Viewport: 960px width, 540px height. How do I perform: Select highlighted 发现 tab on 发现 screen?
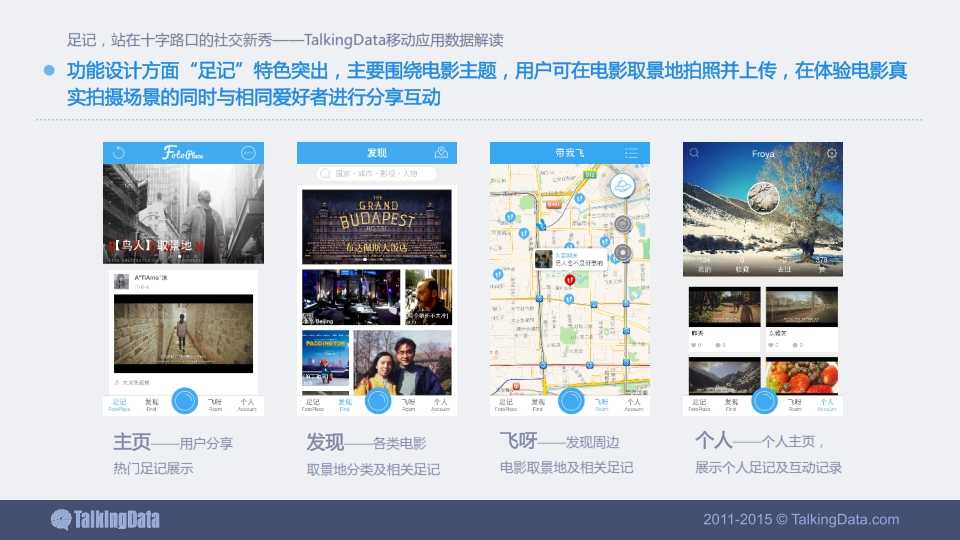[345, 405]
